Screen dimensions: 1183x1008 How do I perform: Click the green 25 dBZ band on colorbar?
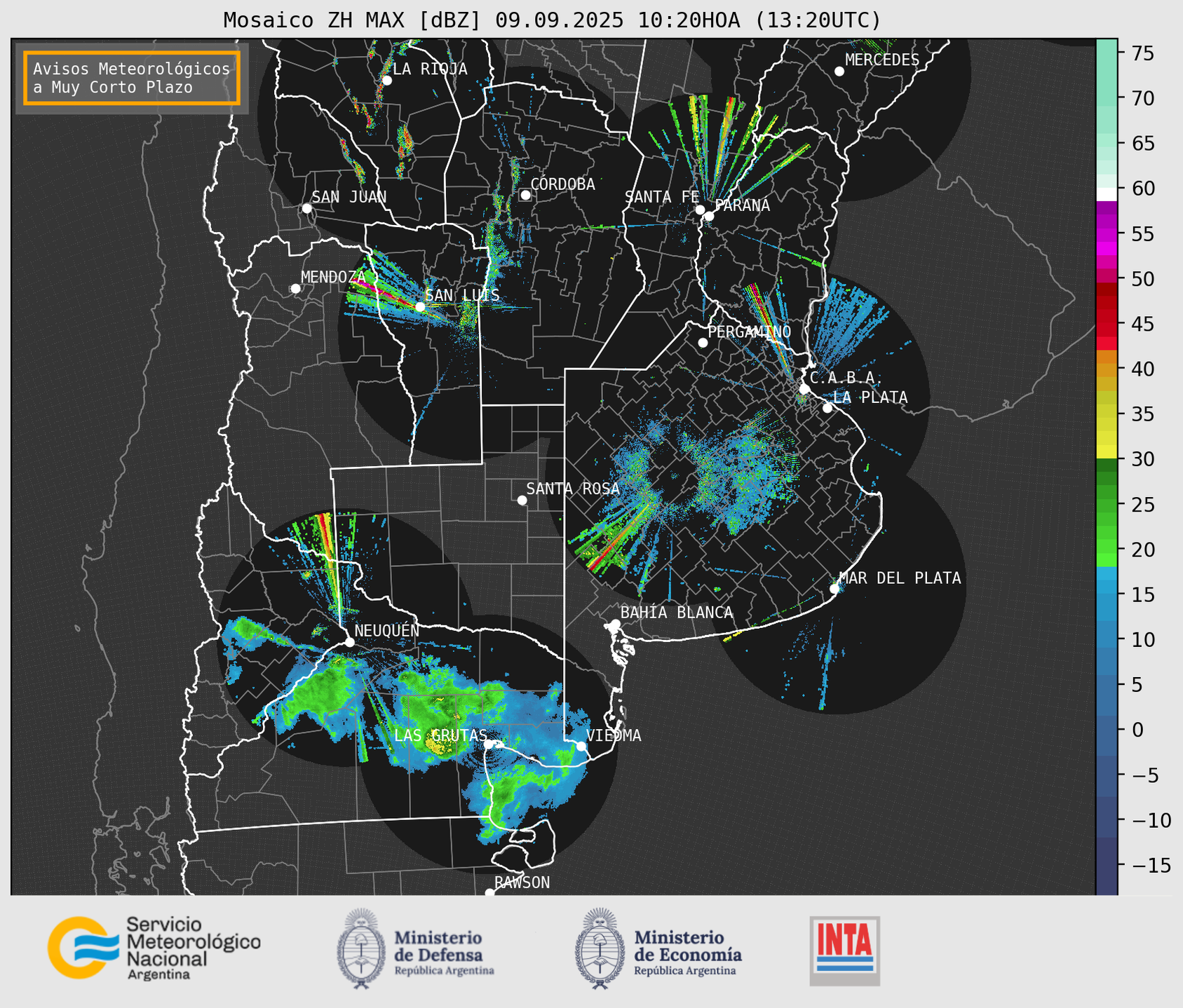click(1107, 505)
